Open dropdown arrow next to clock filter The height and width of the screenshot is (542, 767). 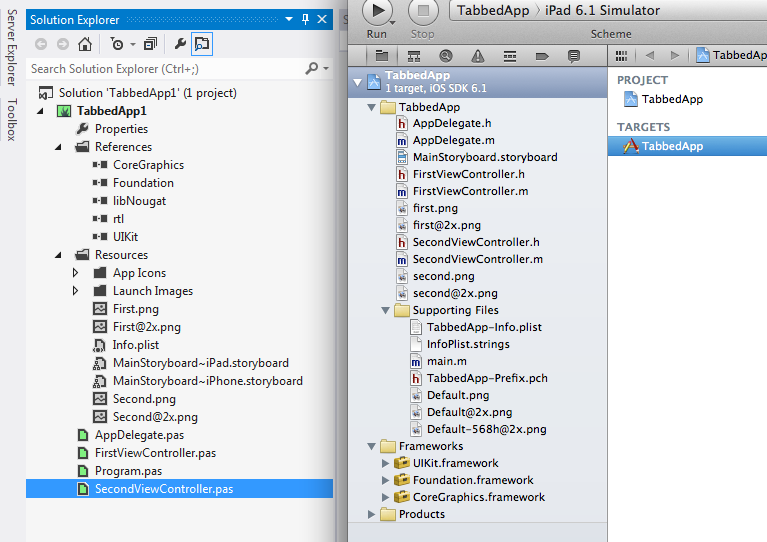click(133, 45)
